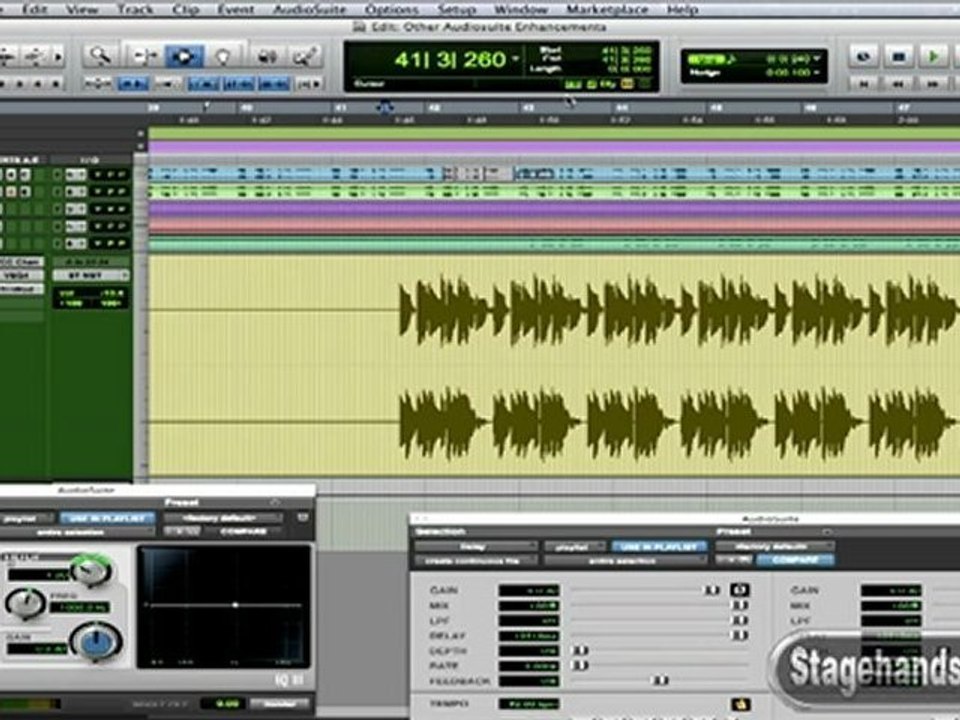Screen dimensions: 960x720
Task: Open entire selection dropdown in Delay plugin
Action: (625, 560)
